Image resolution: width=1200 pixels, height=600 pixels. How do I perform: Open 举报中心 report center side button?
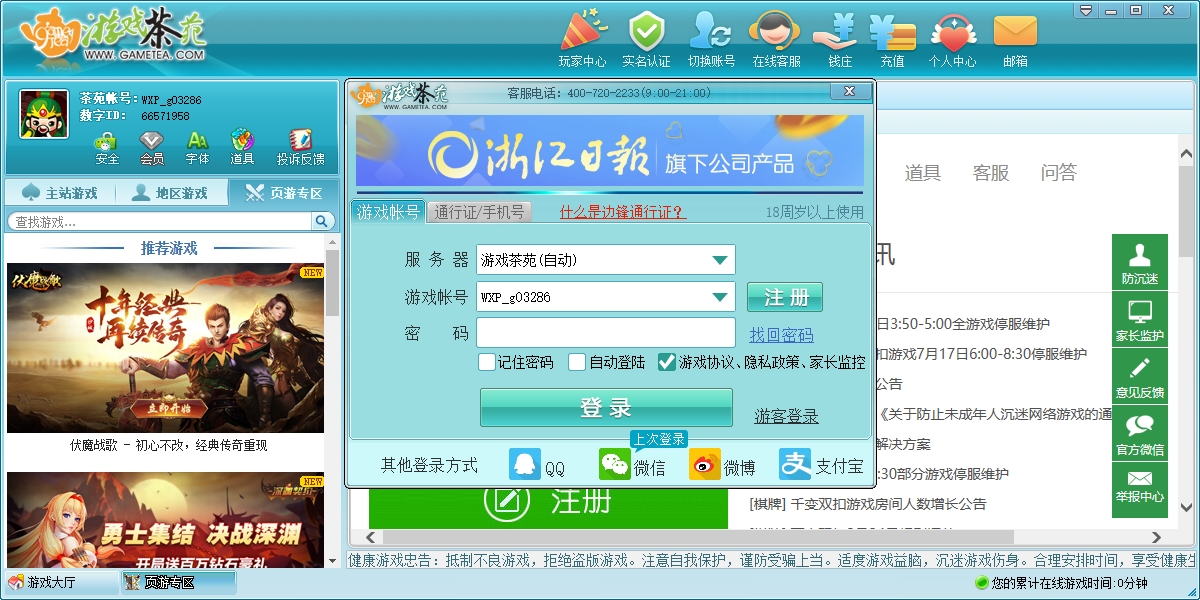pyautogui.click(x=1140, y=490)
